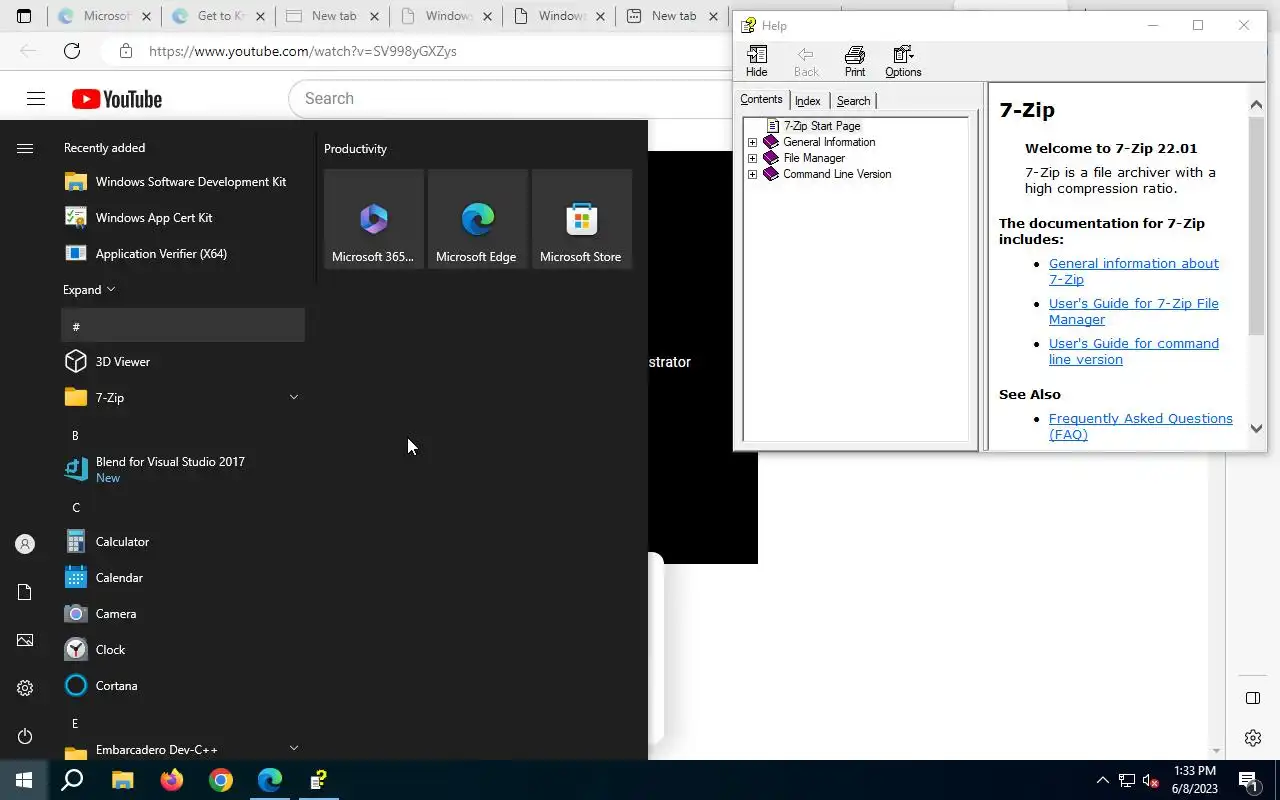Screen dimensions: 1280x800
Task: Open User's Guide for 7-Zip File Manager
Action: [x=1133, y=312]
